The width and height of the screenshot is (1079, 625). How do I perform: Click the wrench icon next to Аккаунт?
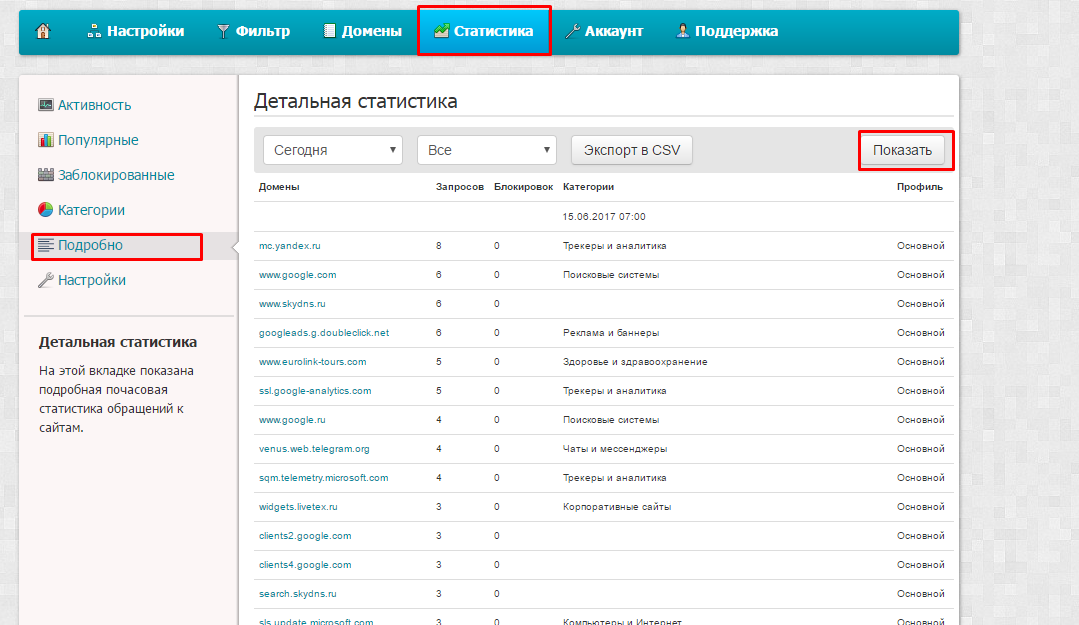pos(573,31)
